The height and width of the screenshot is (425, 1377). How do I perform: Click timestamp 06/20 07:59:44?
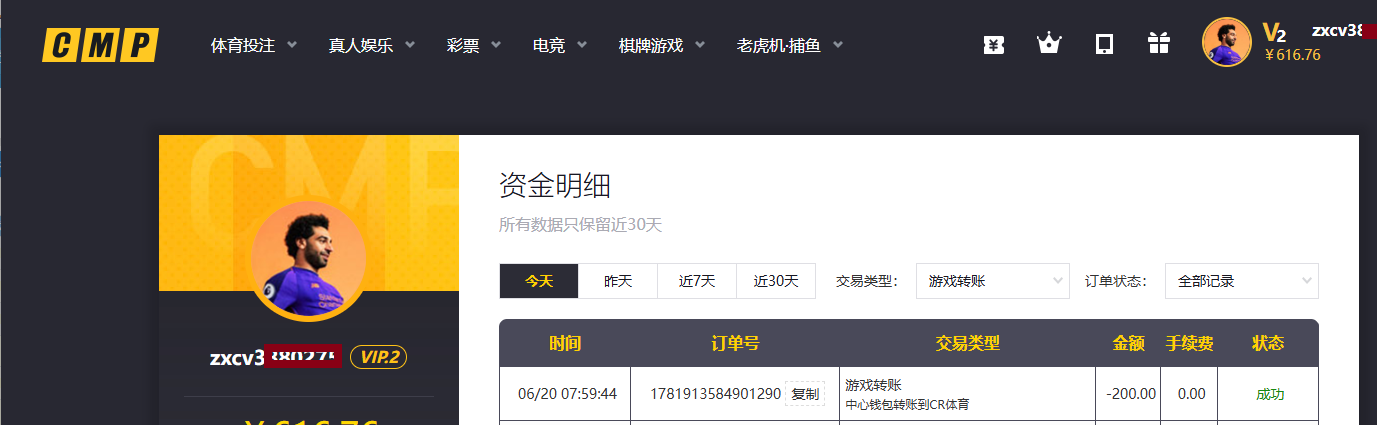pos(567,394)
